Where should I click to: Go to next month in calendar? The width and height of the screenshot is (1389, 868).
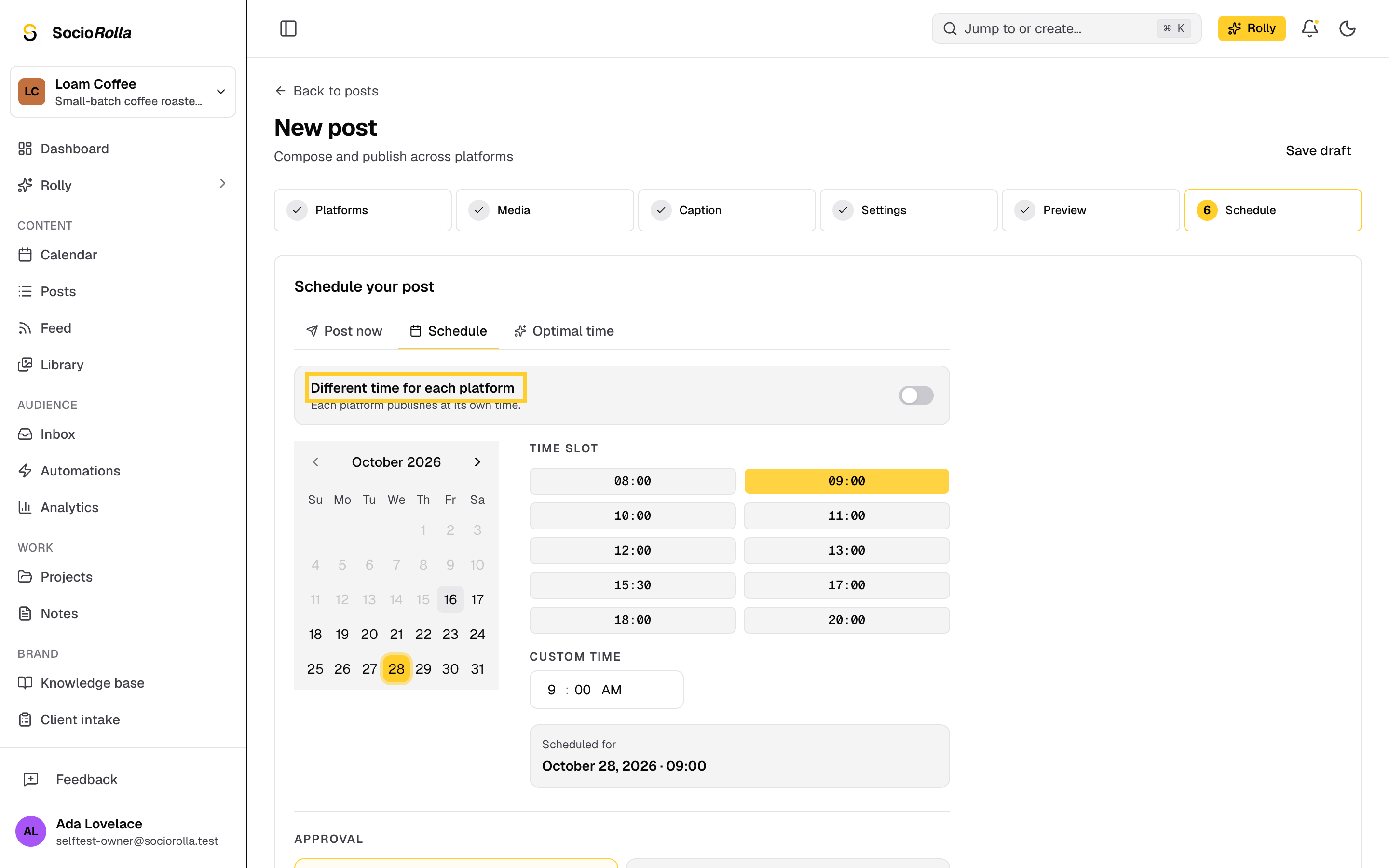tap(477, 462)
